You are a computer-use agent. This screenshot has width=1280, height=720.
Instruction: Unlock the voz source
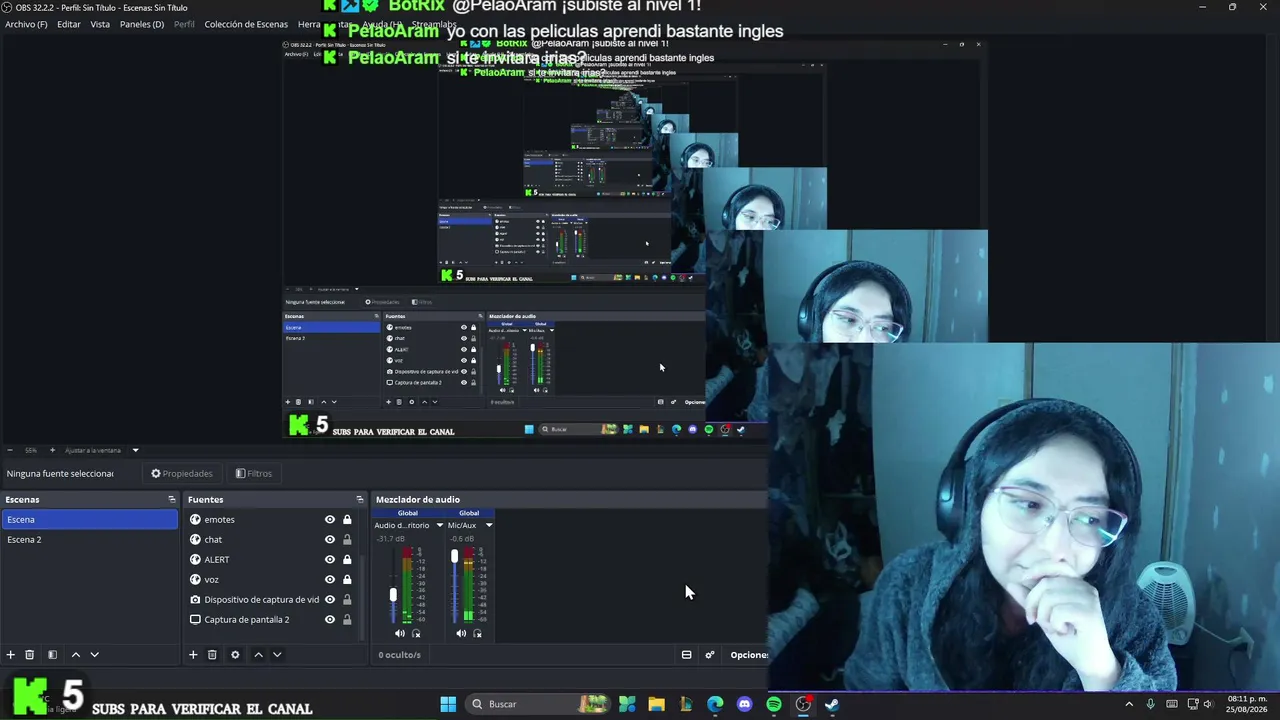[347, 580]
